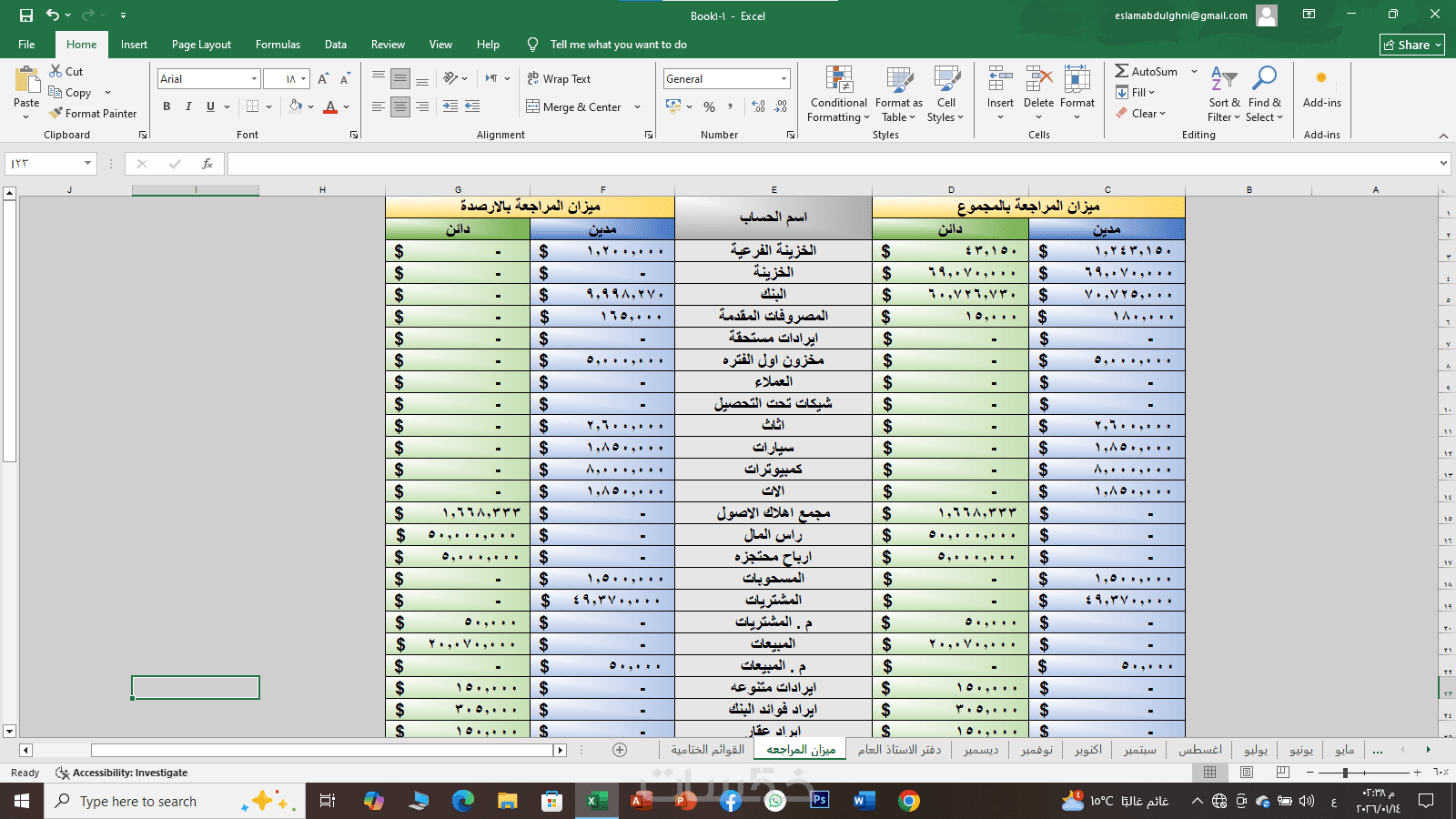The height and width of the screenshot is (819, 1456).
Task: Click the font color A icon
Action: click(331, 106)
